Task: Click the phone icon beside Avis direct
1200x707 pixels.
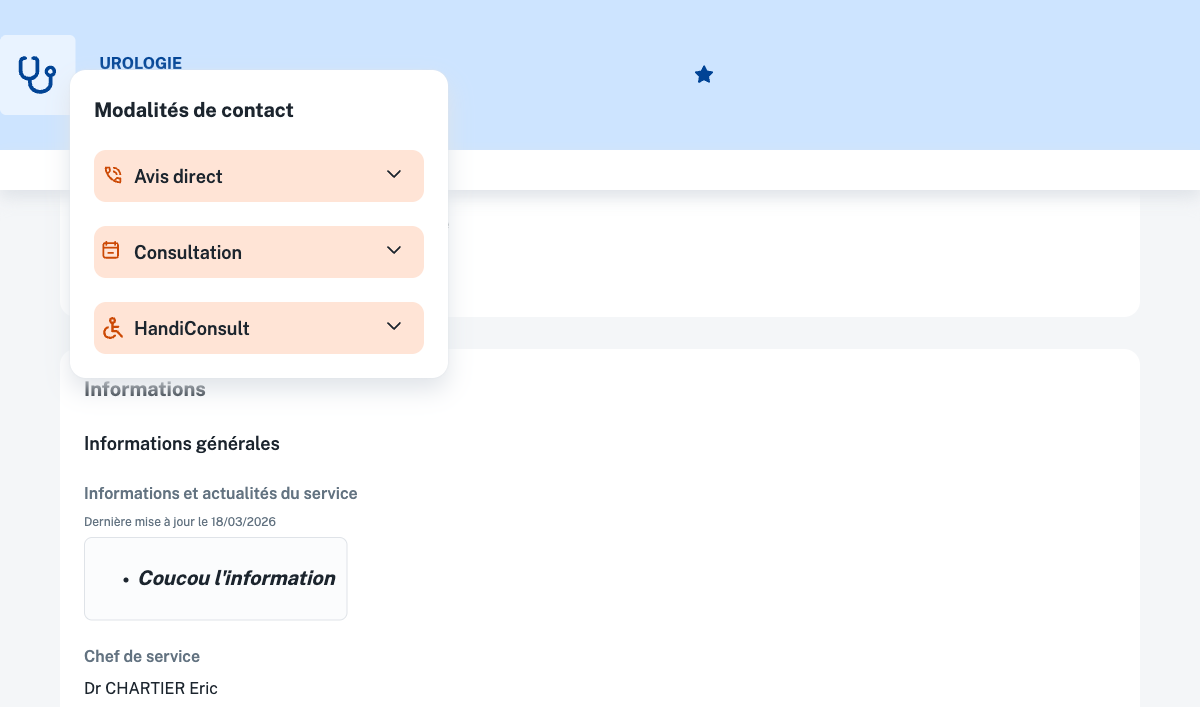Action: 113,176
